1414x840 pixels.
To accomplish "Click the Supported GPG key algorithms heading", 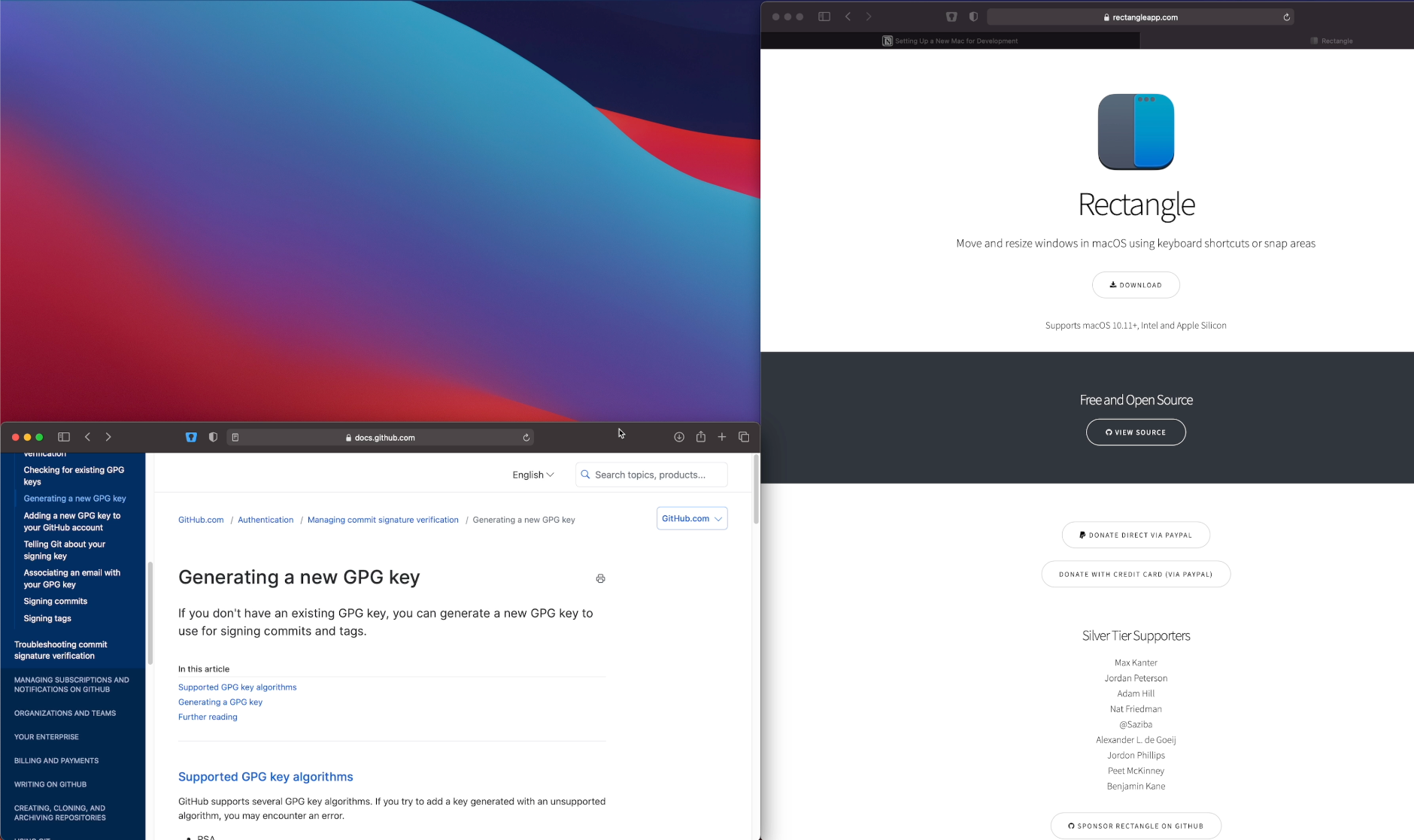I will click(x=266, y=777).
